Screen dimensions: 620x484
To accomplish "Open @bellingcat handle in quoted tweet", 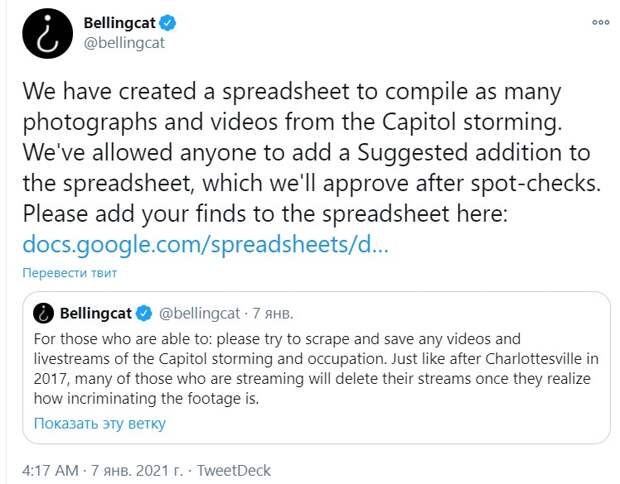I will click(x=199, y=314).
